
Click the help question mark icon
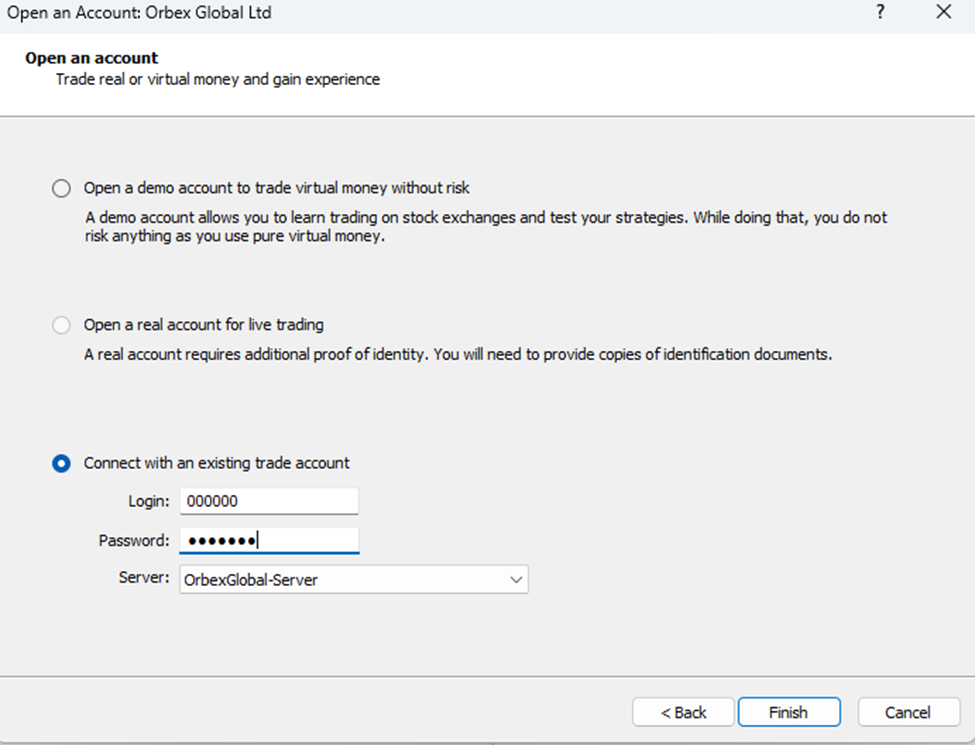click(x=880, y=12)
